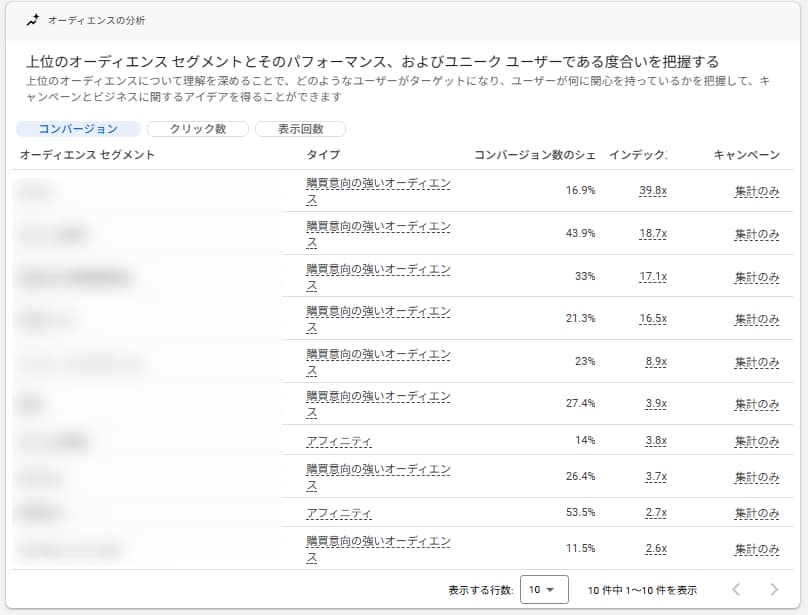Image resolution: width=808 pixels, height=615 pixels.
Task: Switch to the クリック数 chip
Action: click(197, 129)
